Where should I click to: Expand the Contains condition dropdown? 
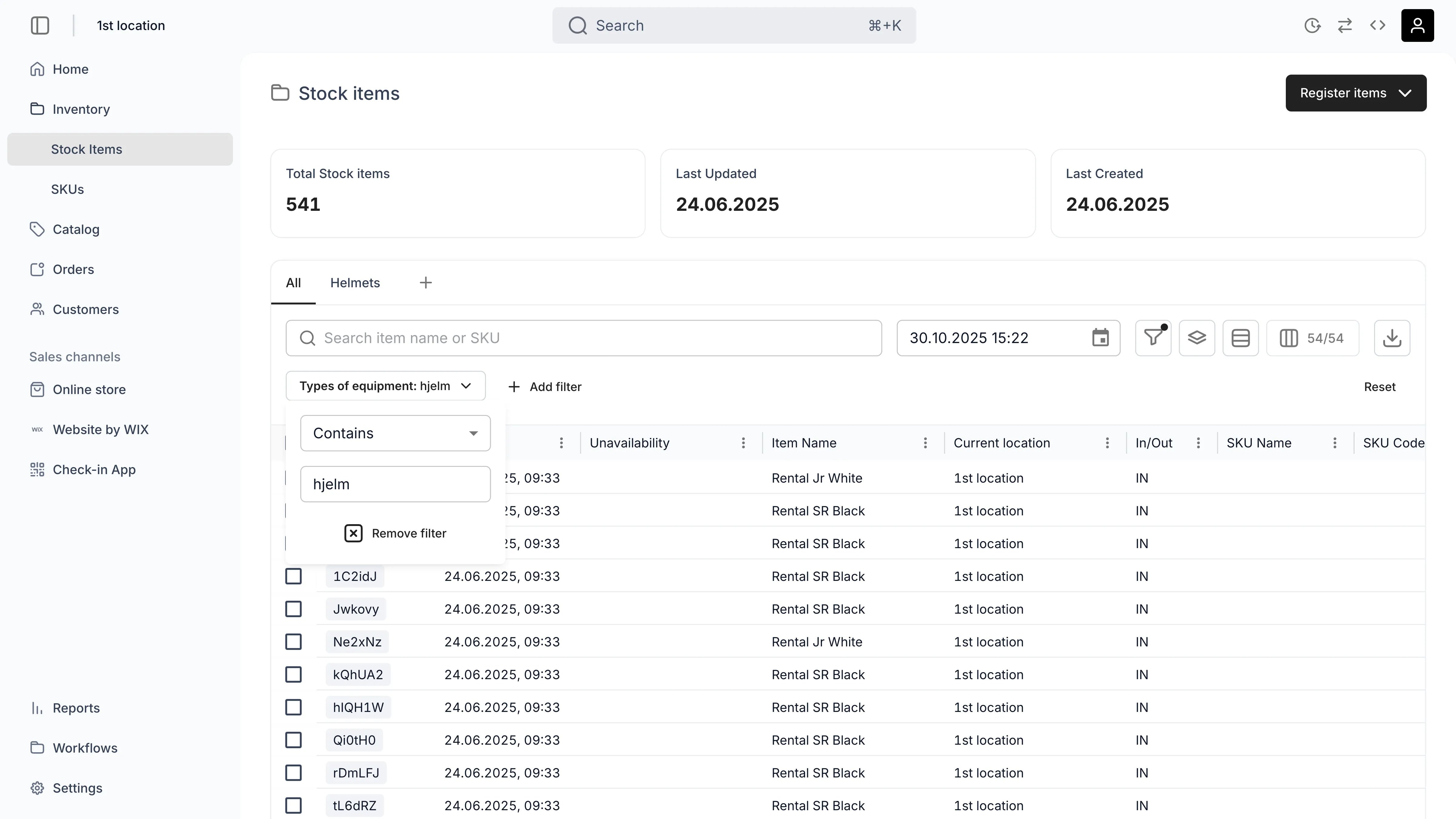click(x=395, y=433)
